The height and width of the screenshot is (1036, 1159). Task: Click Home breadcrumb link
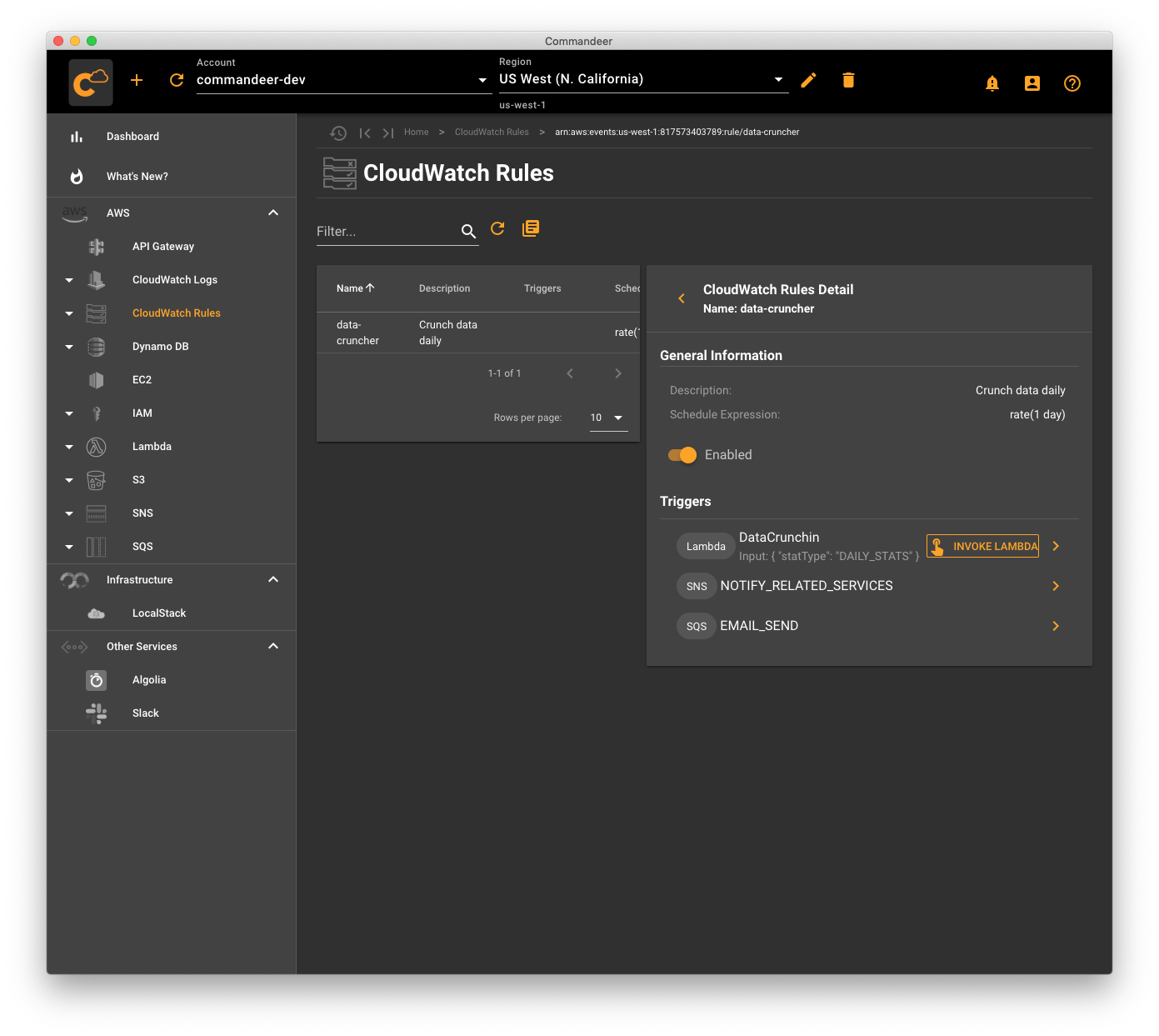coord(417,133)
